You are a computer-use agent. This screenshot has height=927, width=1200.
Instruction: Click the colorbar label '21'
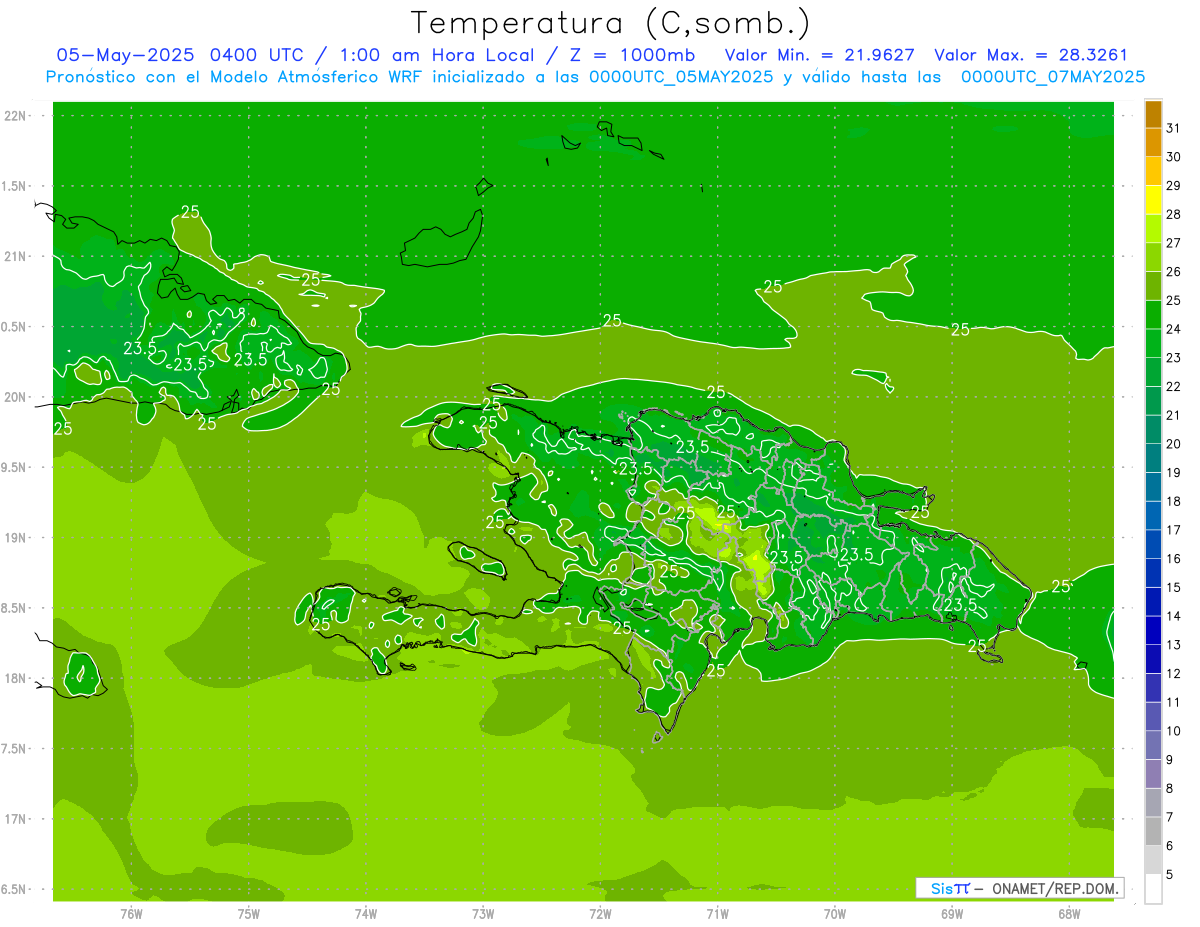[x=1174, y=415]
